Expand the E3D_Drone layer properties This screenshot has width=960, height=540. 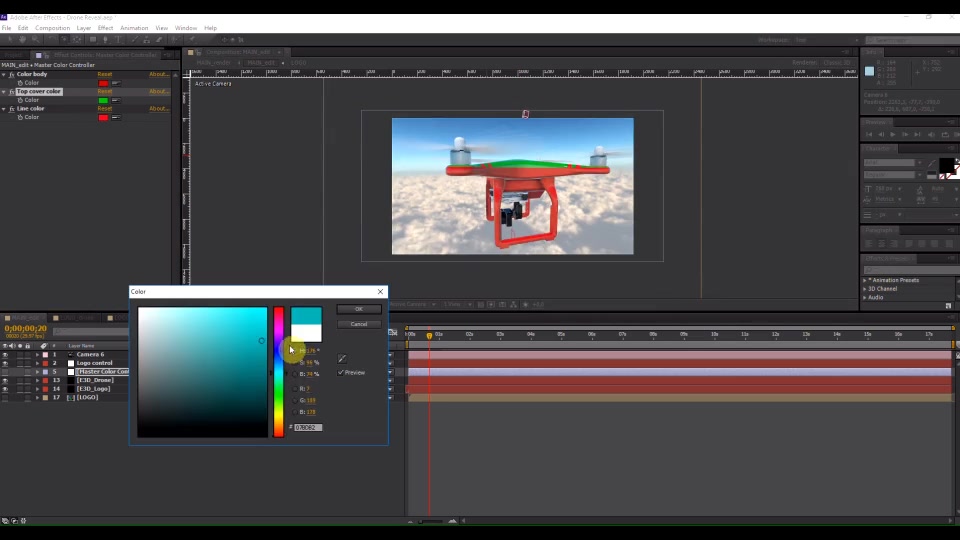(x=37, y=380)
